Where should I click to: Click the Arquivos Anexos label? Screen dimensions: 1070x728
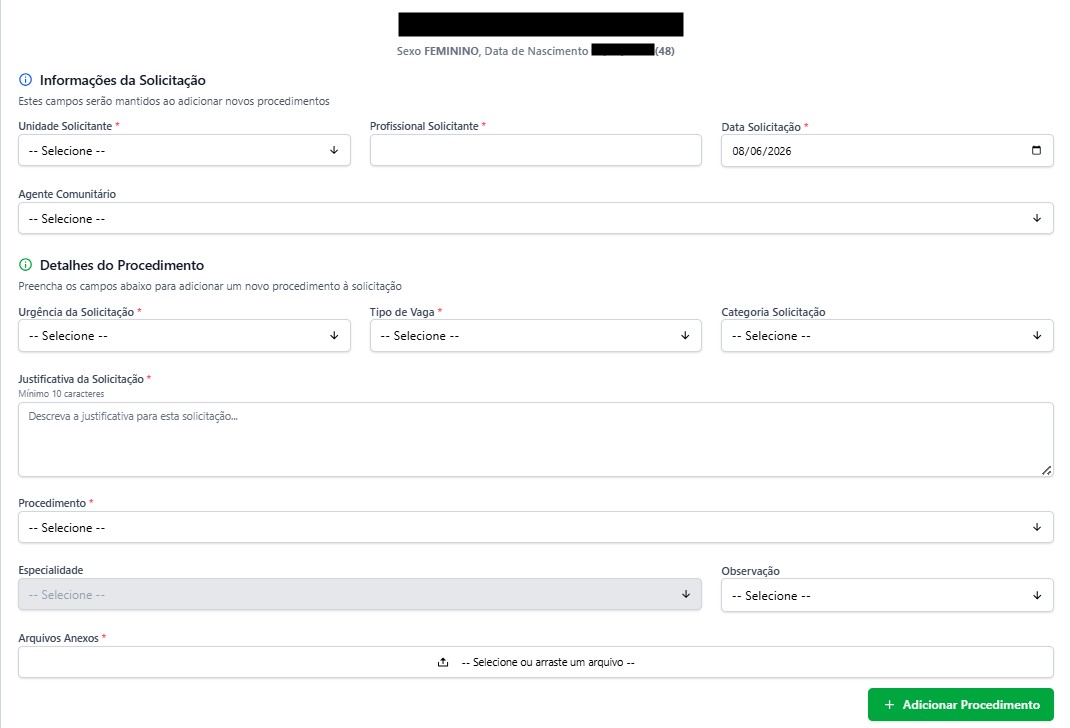[x=58, y=639]
